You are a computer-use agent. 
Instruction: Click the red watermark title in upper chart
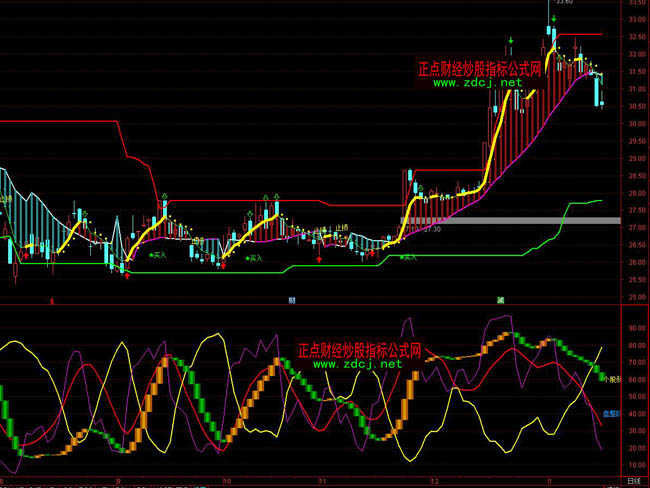click(479, 69)
